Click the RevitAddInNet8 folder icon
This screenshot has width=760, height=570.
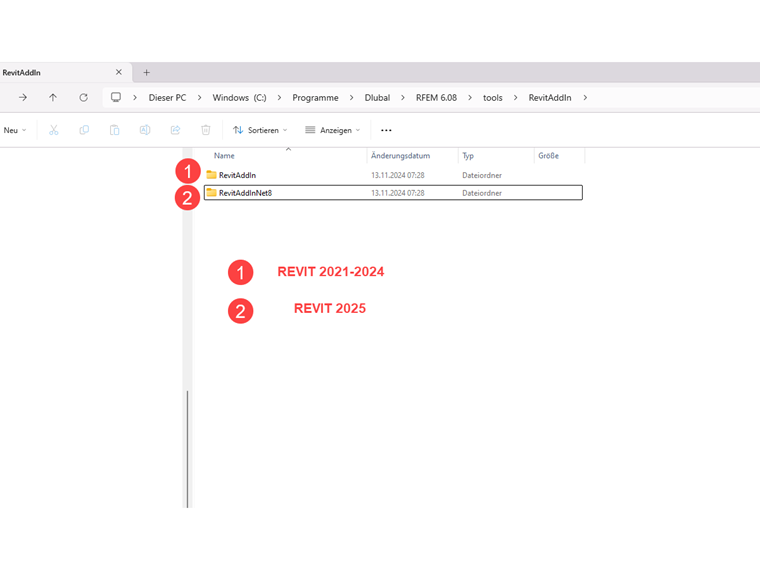click(x=211, y=192)
